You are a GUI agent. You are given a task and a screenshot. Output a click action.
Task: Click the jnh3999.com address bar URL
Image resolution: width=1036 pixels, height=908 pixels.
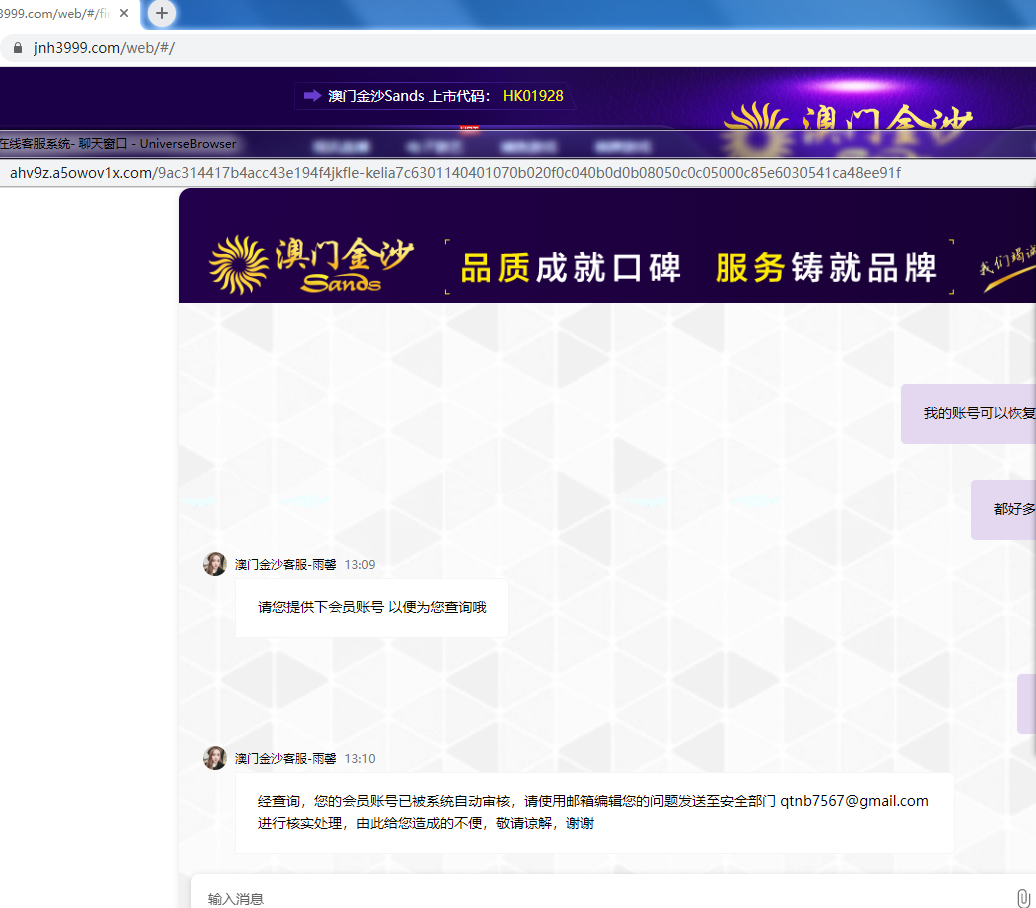click(x=104, y=48)
